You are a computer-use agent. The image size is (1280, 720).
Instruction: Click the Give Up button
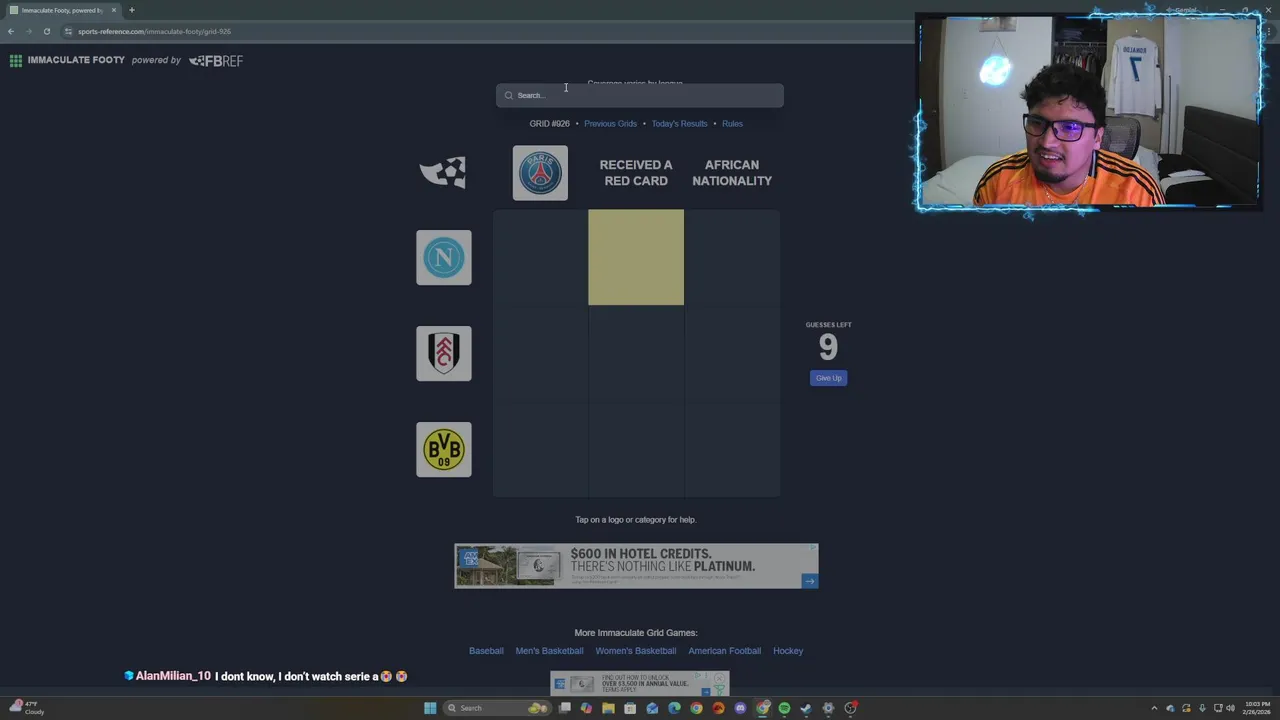pyautogui.click(x=828, y=378)
